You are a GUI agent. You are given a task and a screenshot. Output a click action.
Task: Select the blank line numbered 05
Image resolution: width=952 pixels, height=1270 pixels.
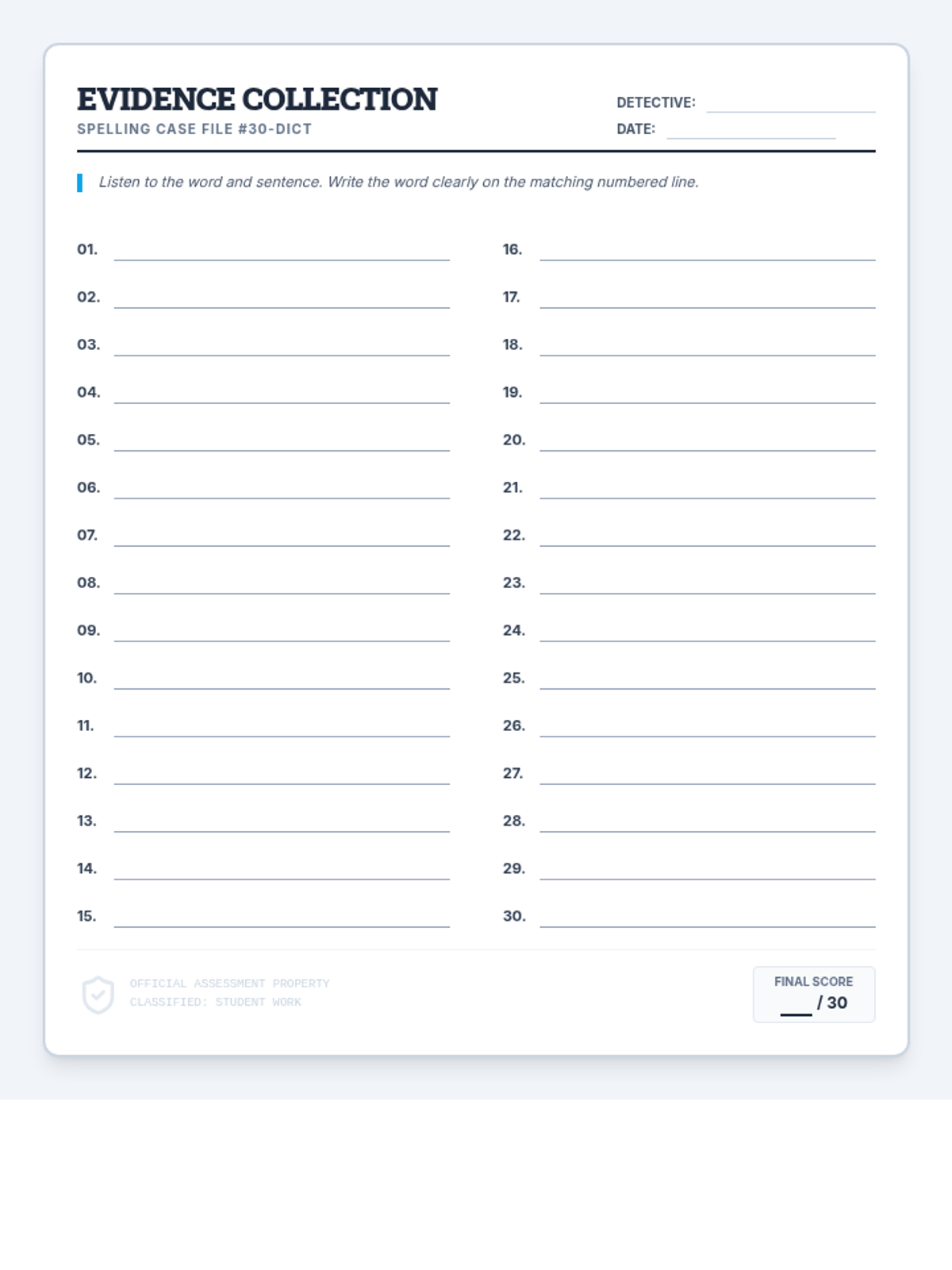(282, 443)
